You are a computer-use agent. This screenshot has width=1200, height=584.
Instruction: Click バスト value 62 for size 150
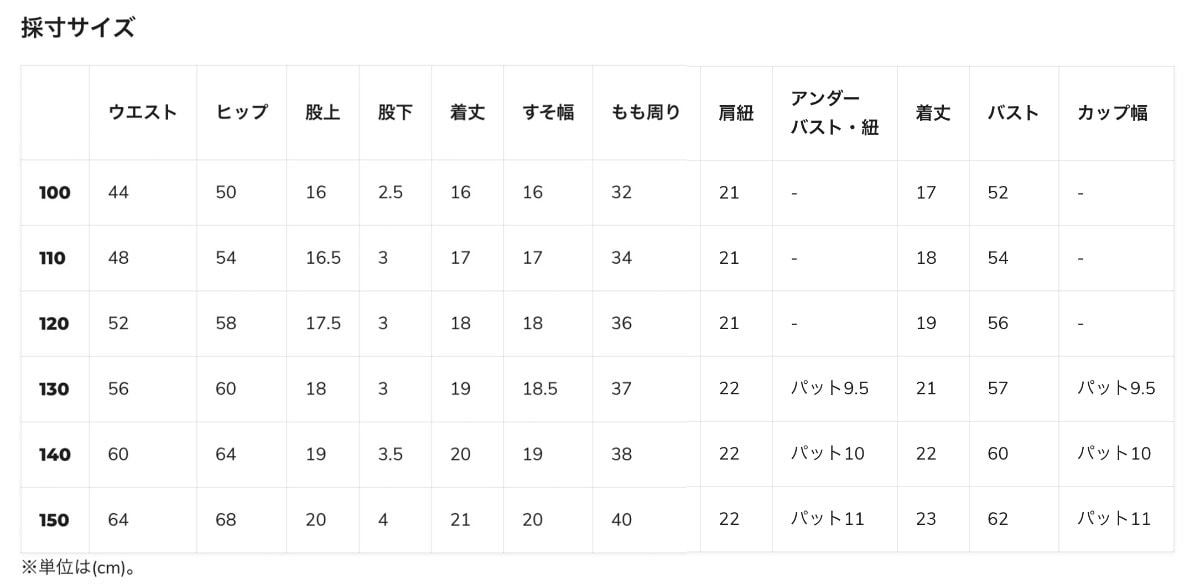point(998,519)
